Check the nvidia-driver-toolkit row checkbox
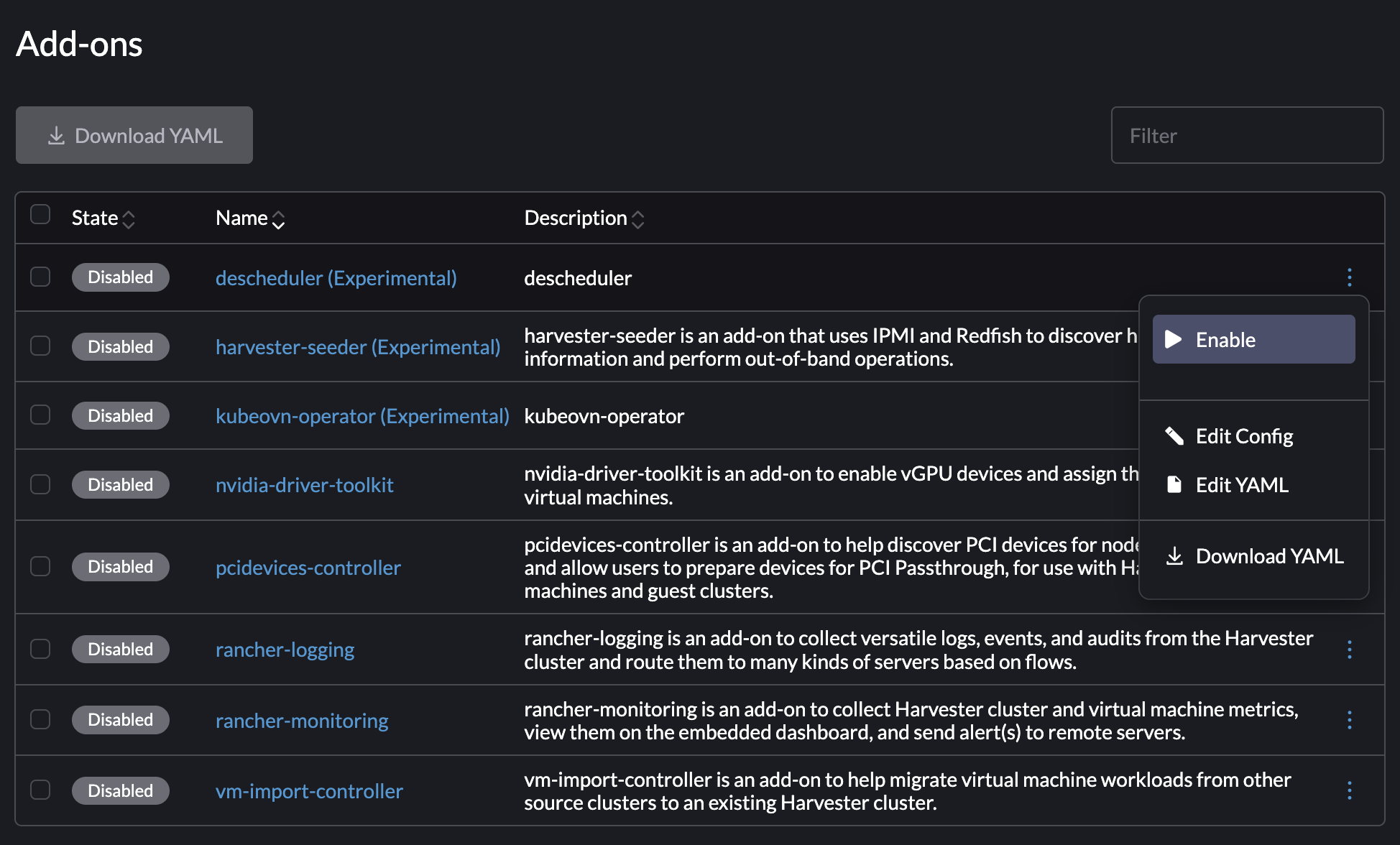Screen dimensions: 1400x845 [40, 485]
